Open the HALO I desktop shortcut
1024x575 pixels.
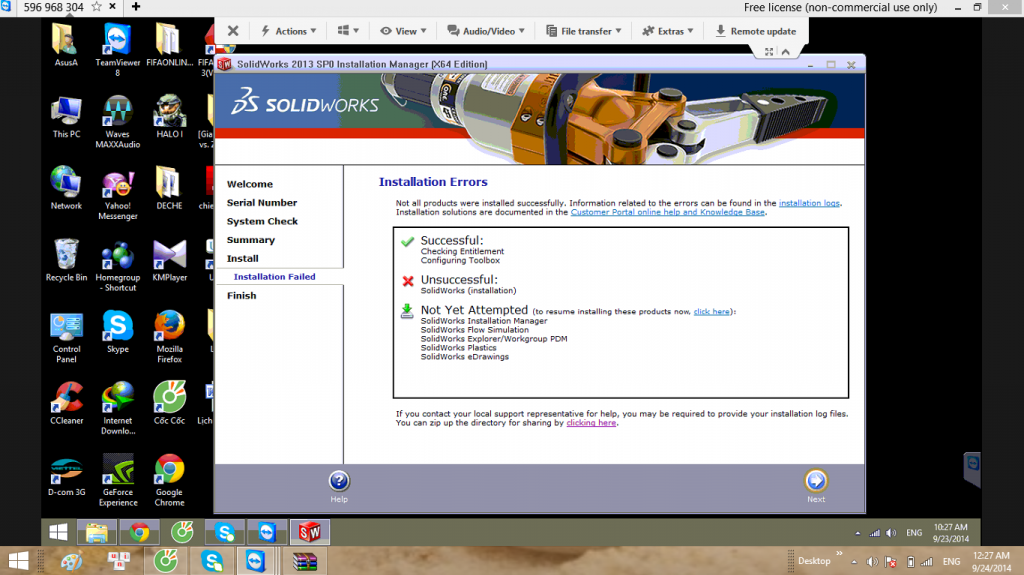pyautogui.click(x=169, y=117)
